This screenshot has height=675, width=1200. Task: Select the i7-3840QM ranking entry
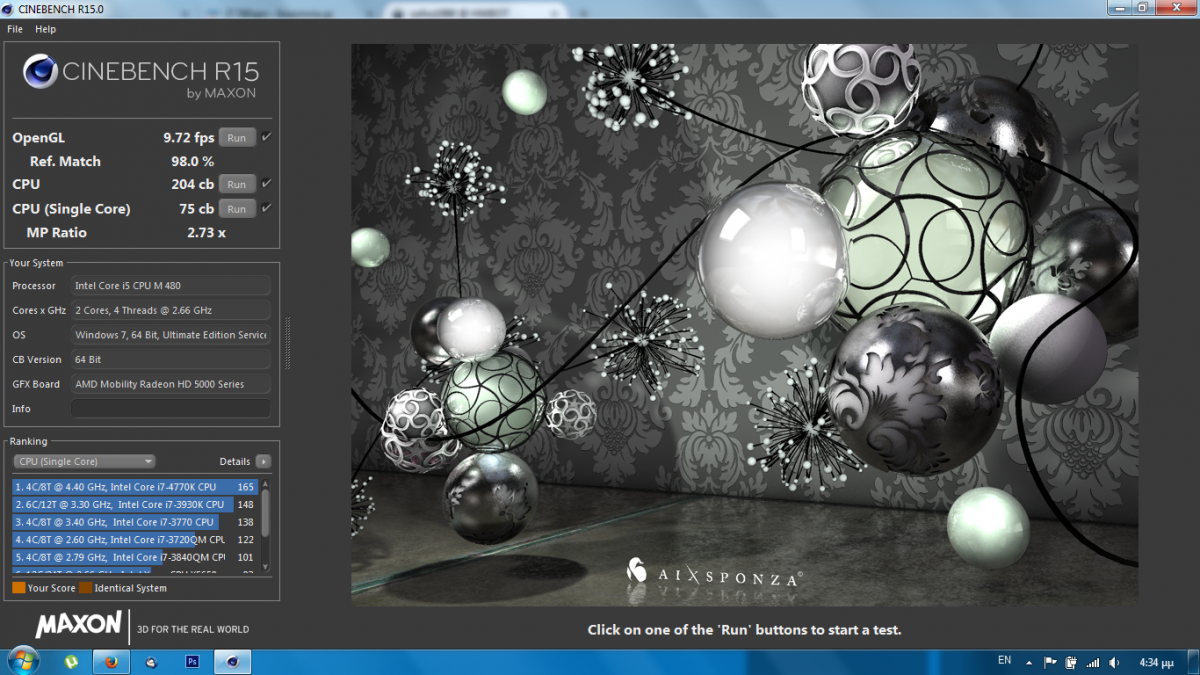pyautogui.click(x=135, y=557)
